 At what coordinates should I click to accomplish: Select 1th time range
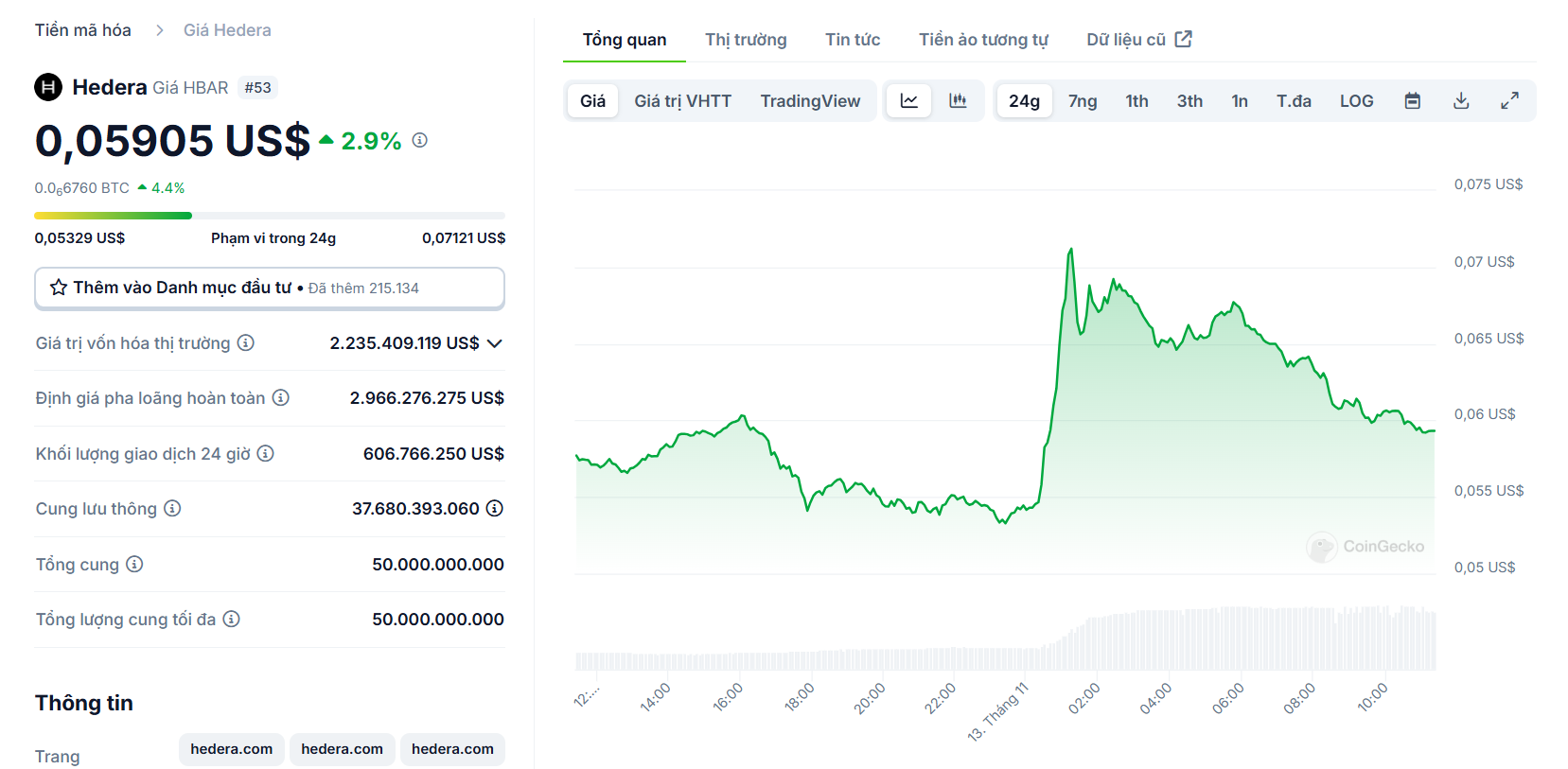point(1136,100)
